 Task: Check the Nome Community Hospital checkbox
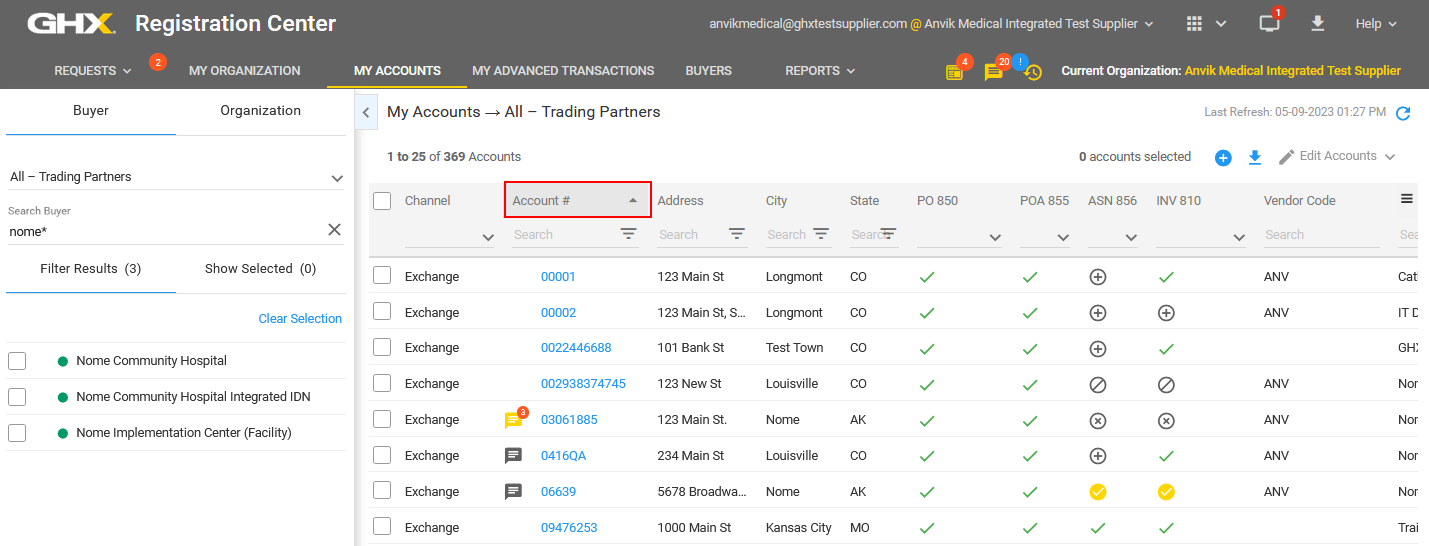(17, 361)
